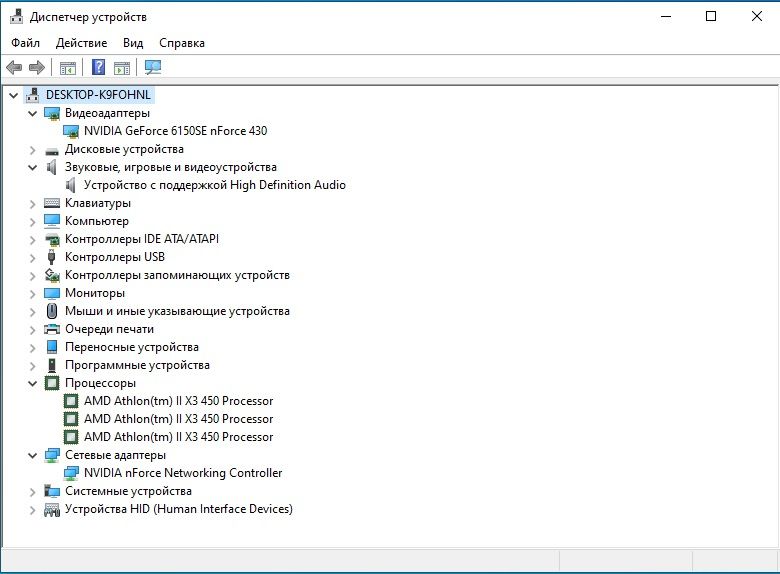Open the Действие menu

coord(82,43)
